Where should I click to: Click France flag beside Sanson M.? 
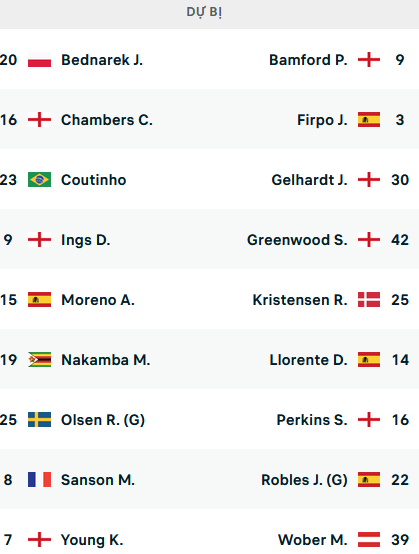pyautogui.click(x=39, y=480)
